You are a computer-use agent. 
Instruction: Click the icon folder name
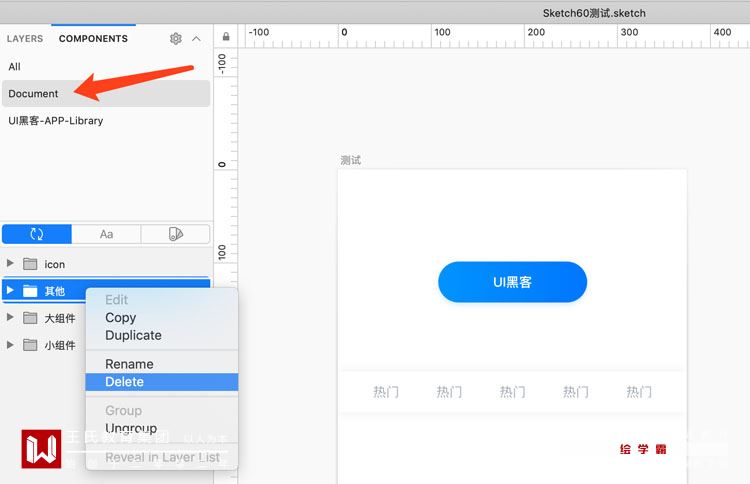[55, 264]
